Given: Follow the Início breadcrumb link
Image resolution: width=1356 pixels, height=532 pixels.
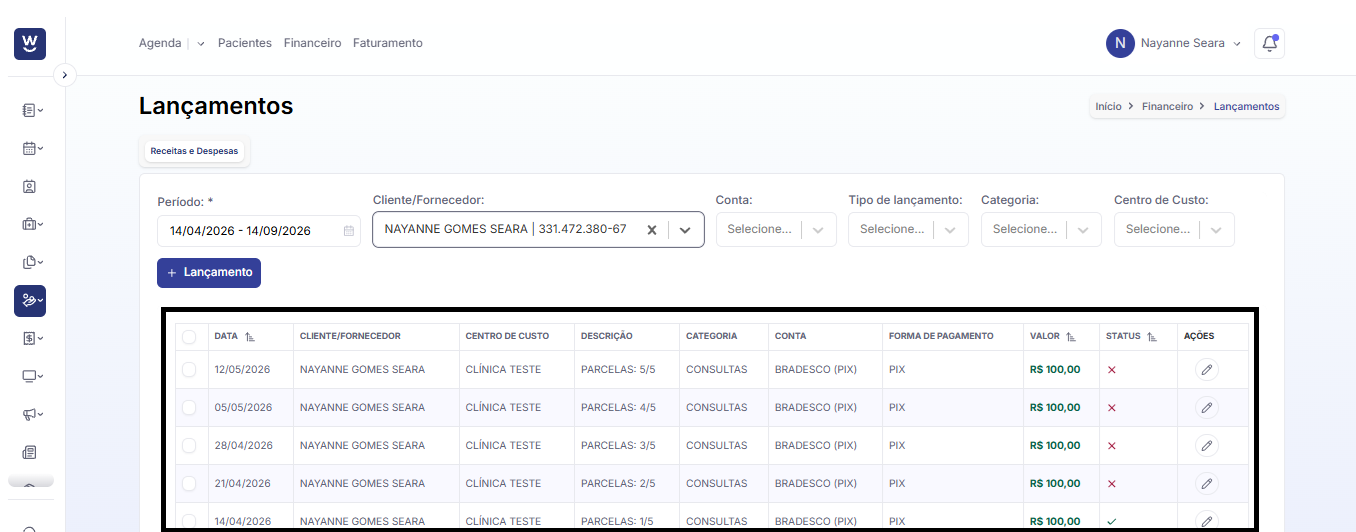Looking at the screenshot, I should click(1108, 106).
